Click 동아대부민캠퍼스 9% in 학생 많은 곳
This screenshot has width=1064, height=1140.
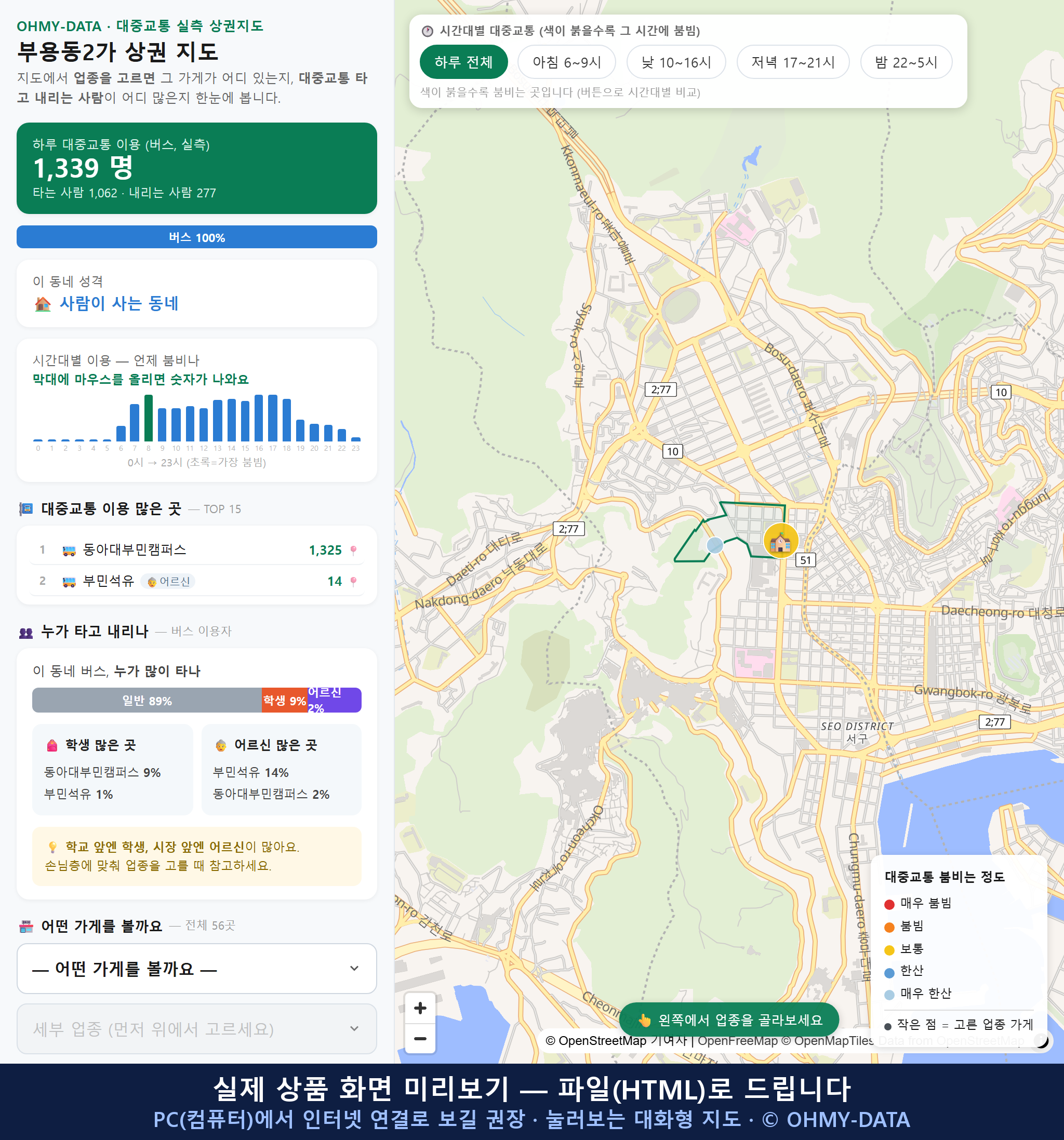[x=102, y=772]
